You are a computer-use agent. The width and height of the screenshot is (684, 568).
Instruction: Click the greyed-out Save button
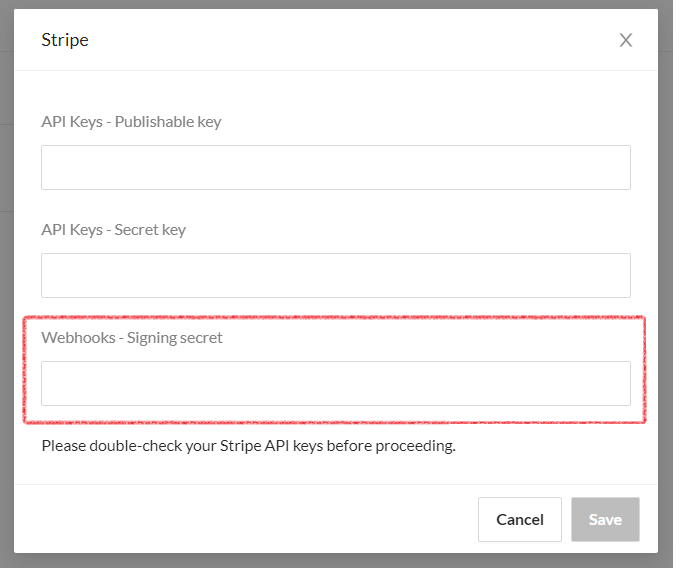605,520
